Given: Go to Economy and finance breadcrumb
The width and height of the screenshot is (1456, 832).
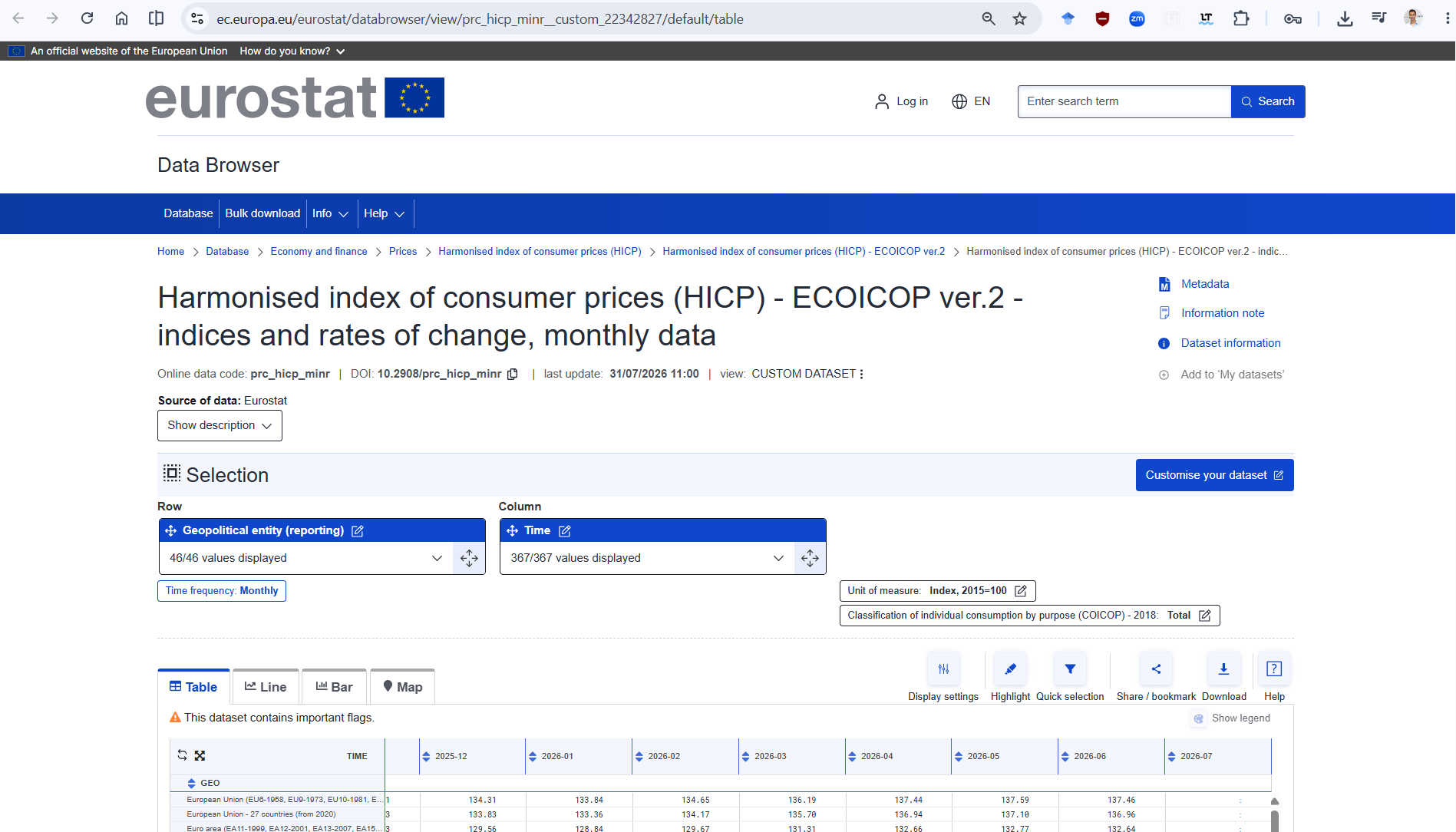Looking at the screenshot, I should (x=319, y=252).
